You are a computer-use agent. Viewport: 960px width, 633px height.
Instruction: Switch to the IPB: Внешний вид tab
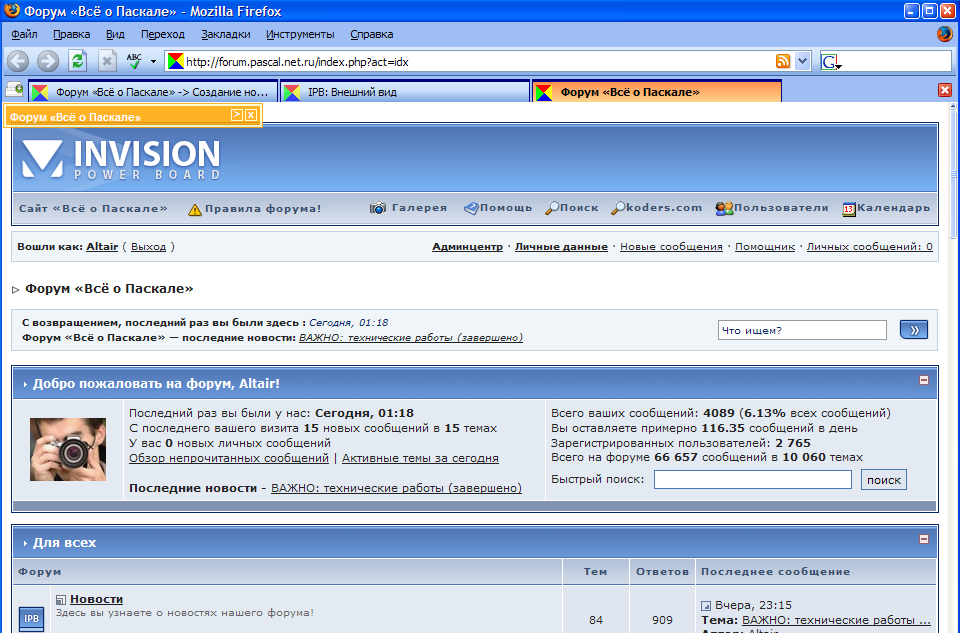pyautogui.click(x=404, y=92)
